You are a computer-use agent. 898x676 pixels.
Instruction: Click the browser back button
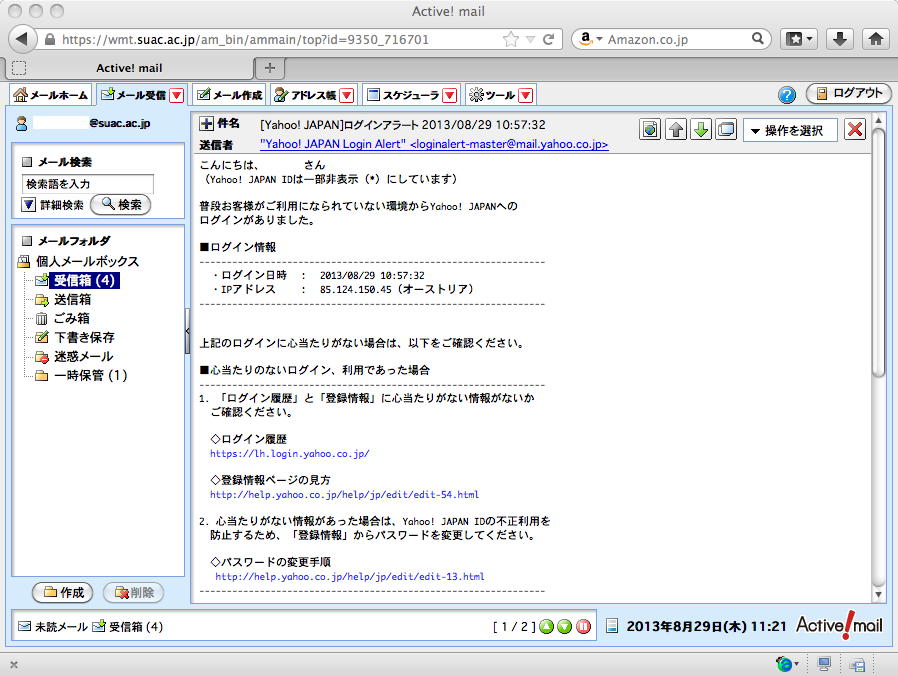22,39
